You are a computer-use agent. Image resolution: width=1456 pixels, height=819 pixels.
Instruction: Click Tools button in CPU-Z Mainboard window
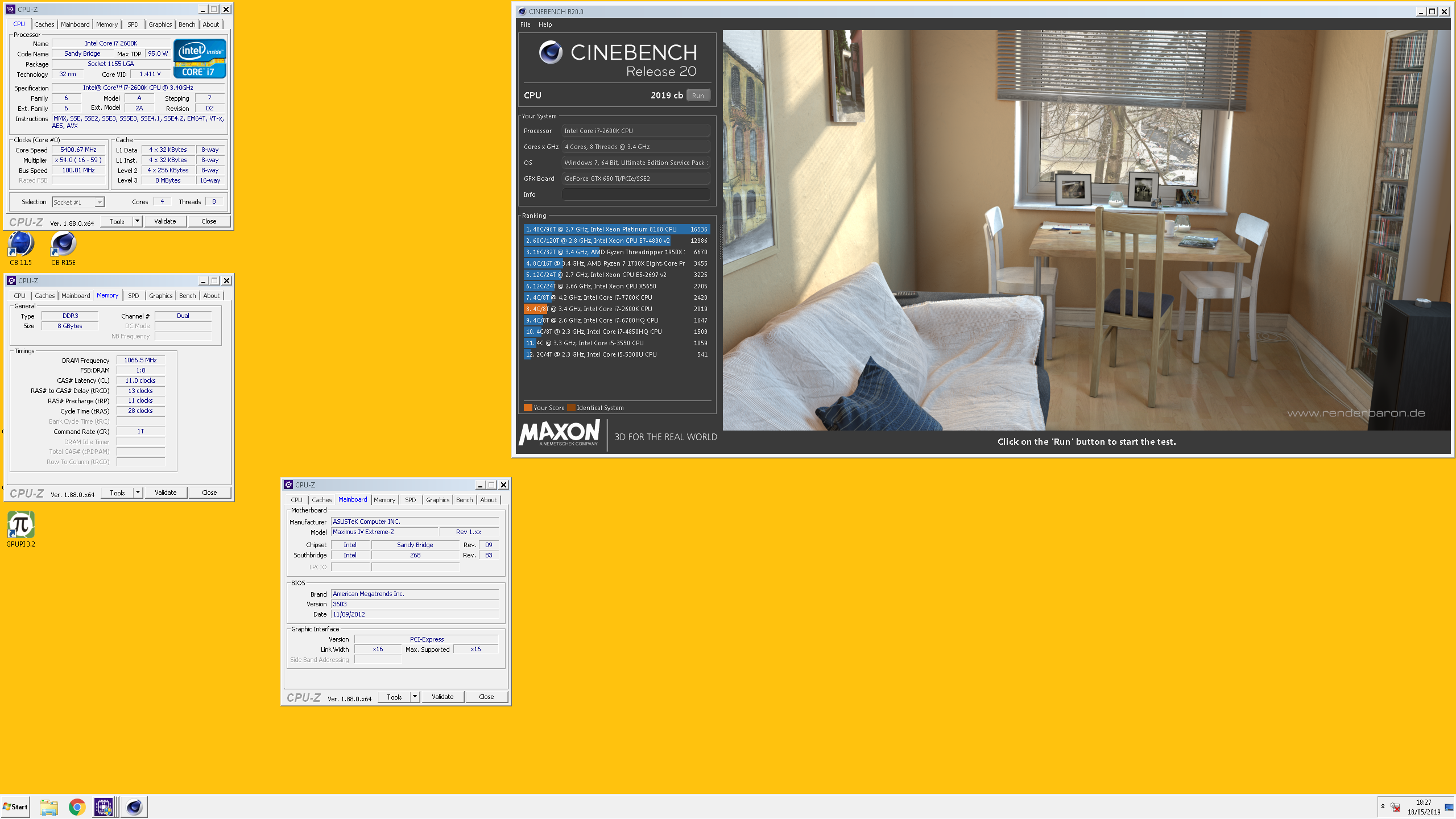(x=394, y=697)
